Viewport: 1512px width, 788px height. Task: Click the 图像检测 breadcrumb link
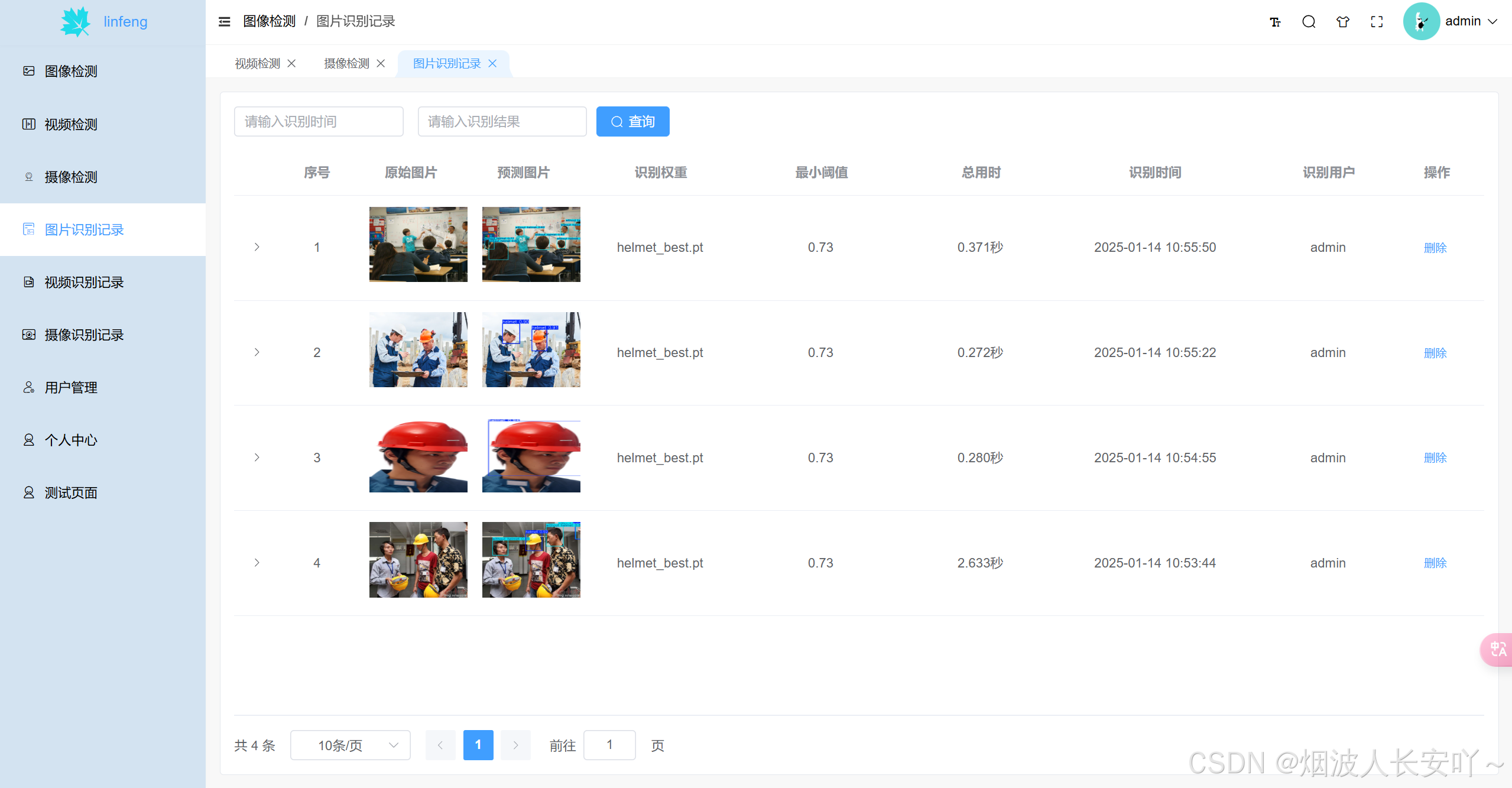(x=270, y=21)
